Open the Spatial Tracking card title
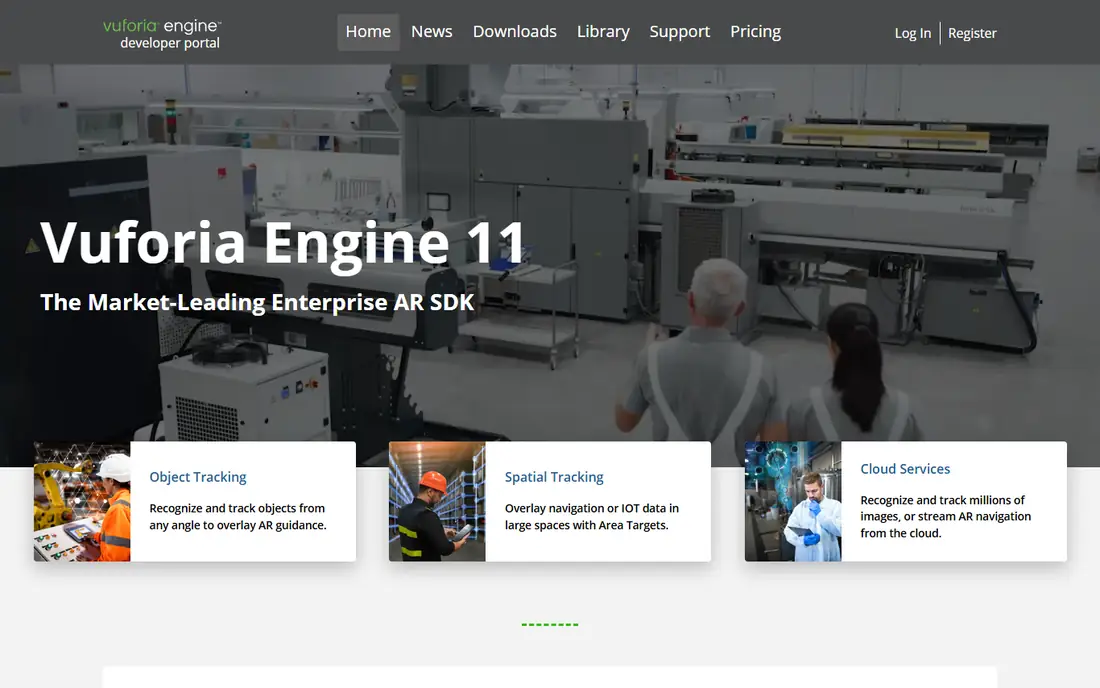This screenshot has height=688, width=1100. pyautogui.click(x=554, y=477)
